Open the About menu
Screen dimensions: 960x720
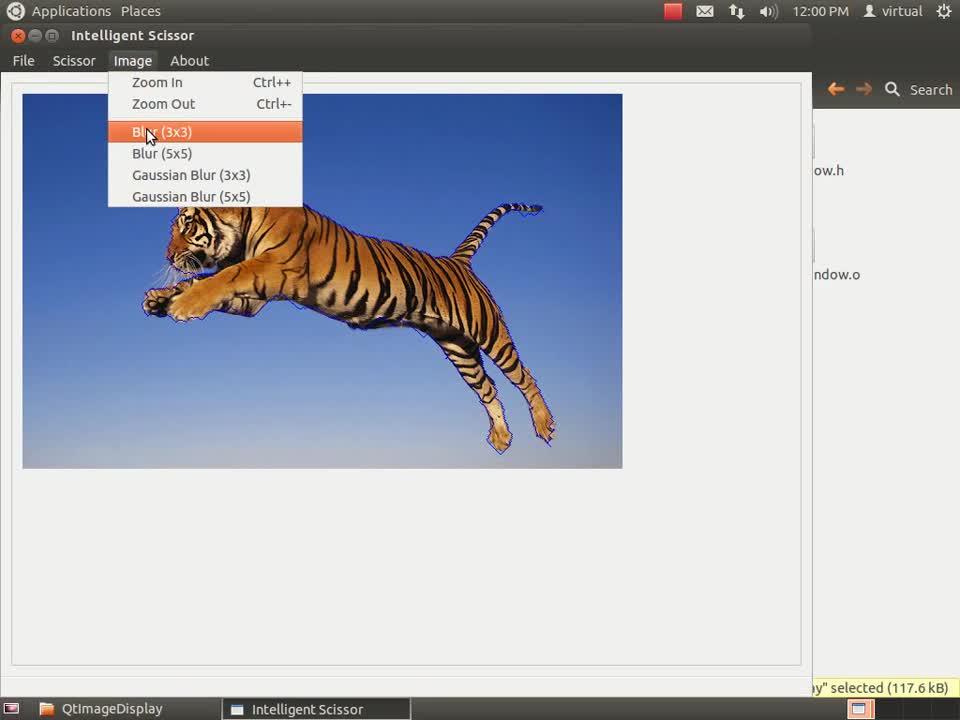pos(189,61)
